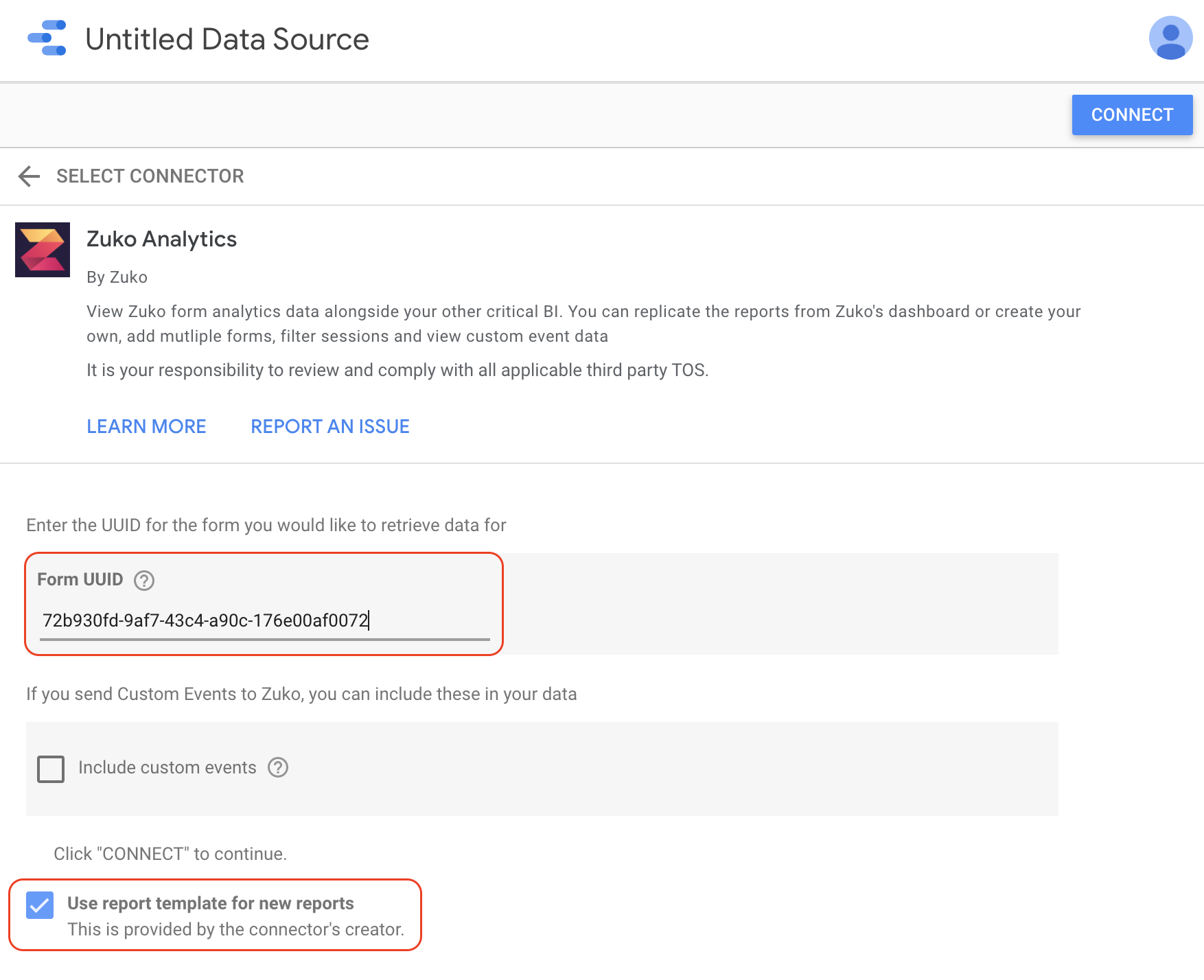
Task: Click REPORT AN ISSUE
Action: 329,426
